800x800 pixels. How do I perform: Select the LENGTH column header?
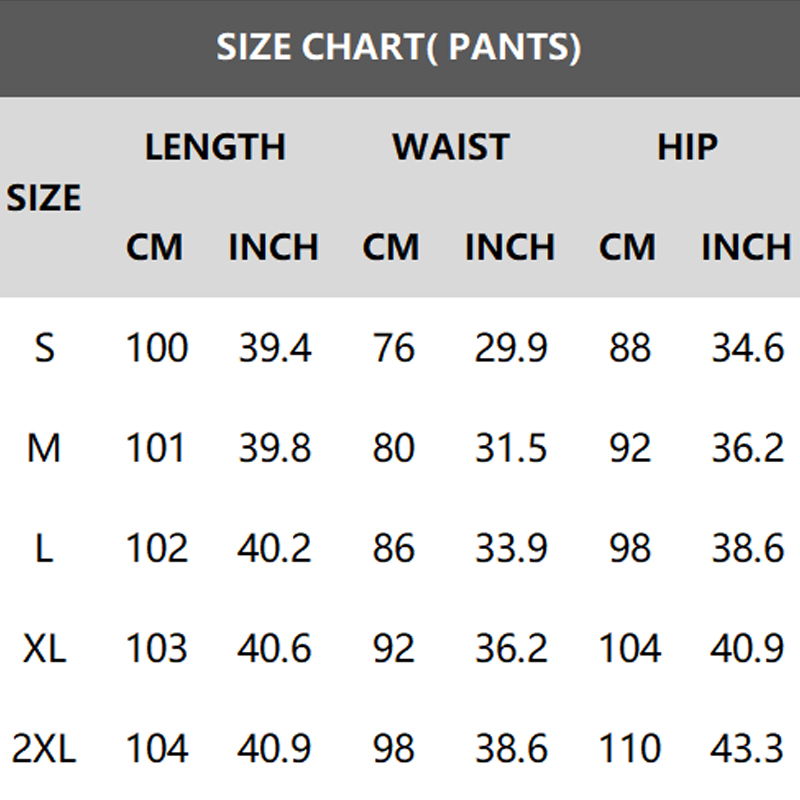point(215,147)
